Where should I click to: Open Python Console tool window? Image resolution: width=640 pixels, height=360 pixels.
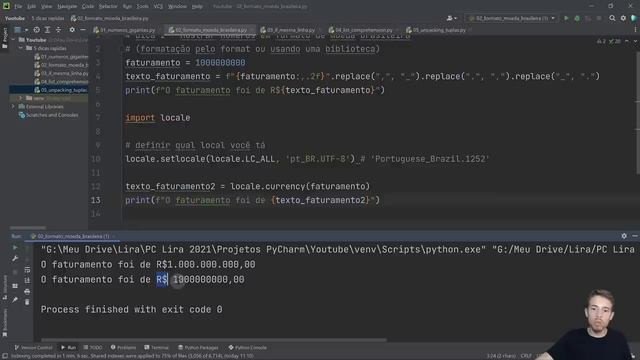click(x=247, y=348)
